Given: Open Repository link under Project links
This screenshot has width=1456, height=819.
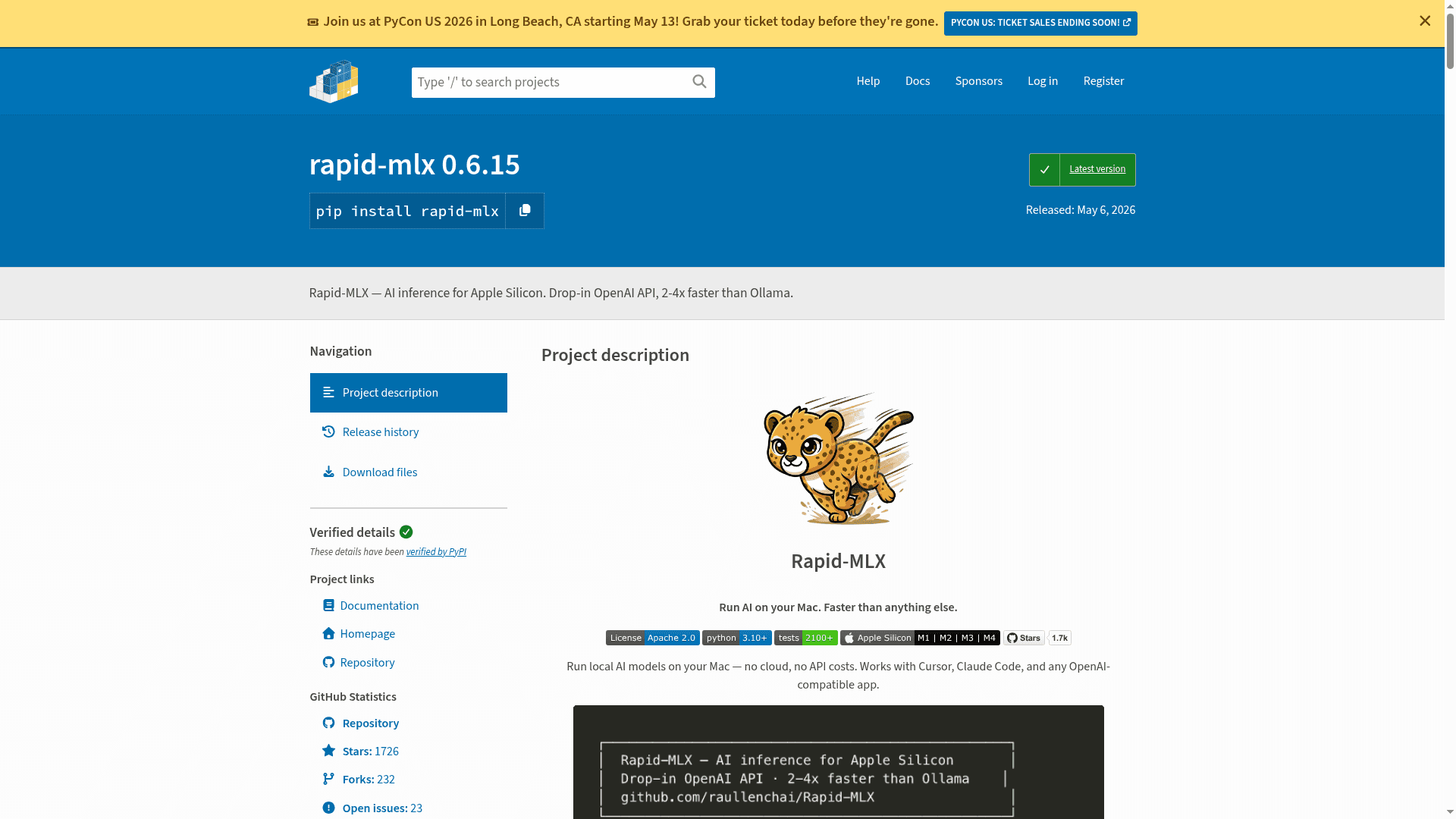Looking at the screenshot, I should [367, 662].
